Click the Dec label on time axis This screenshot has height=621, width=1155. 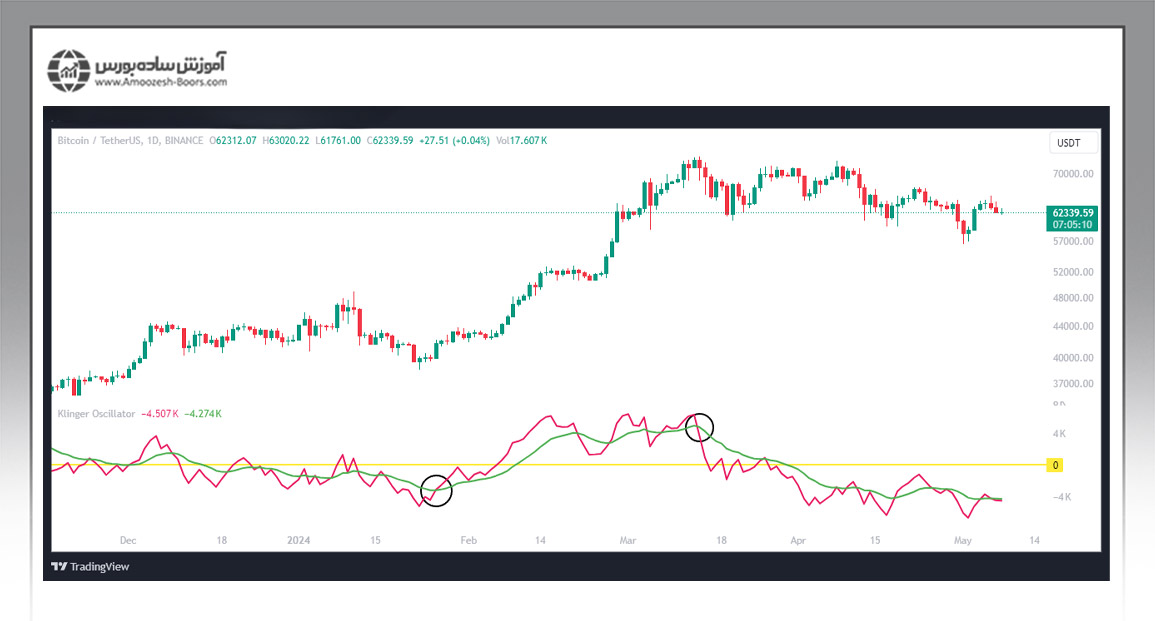[127, 540]
